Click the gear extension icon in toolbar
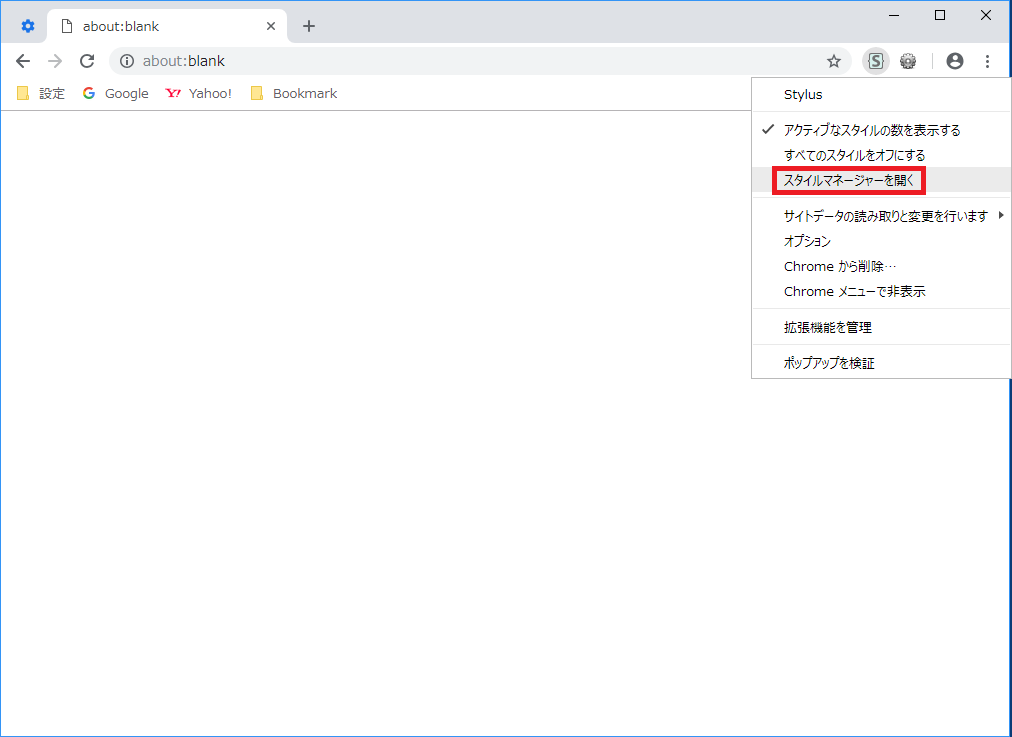This screenshot has width=1012, height=737. pos(908,61)
